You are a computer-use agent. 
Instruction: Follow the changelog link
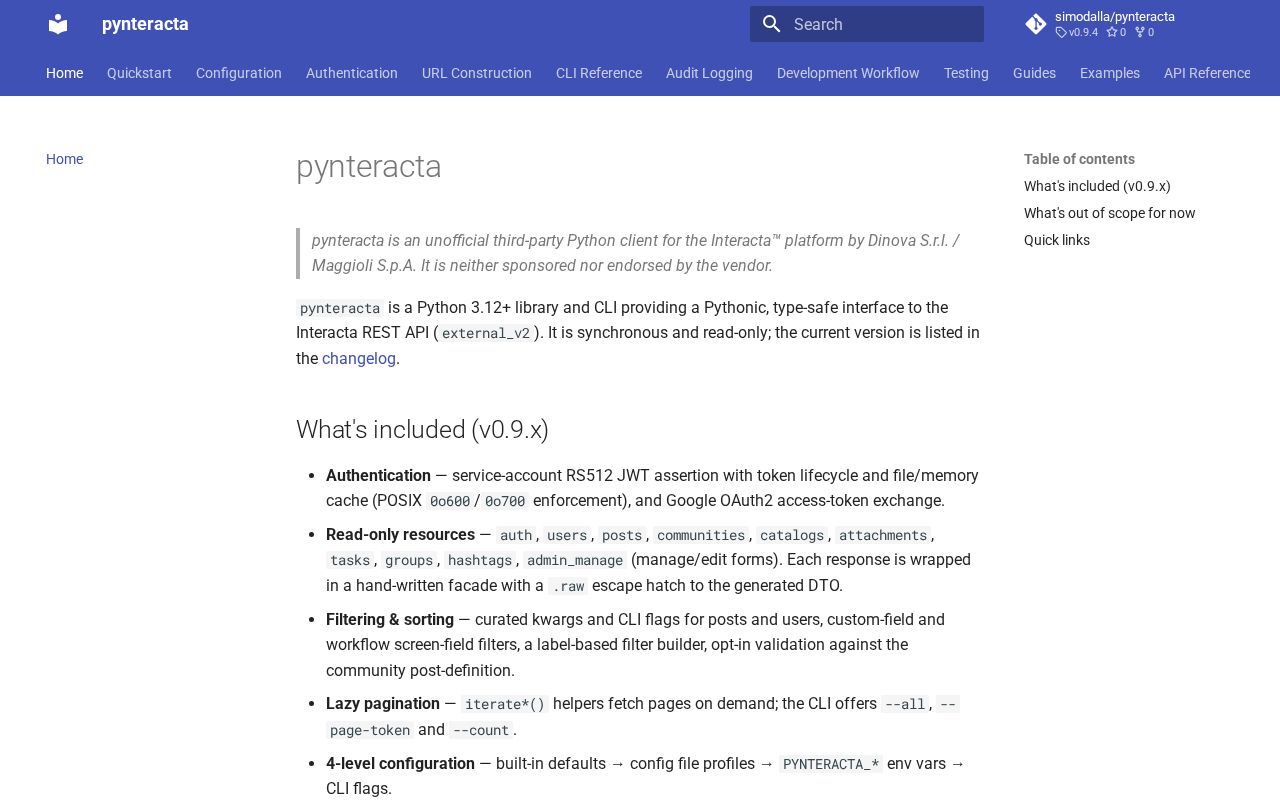(x=359, y=358)
